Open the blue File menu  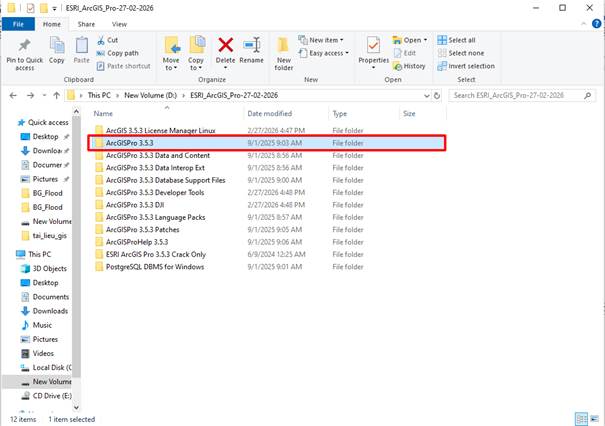(19, 23)
